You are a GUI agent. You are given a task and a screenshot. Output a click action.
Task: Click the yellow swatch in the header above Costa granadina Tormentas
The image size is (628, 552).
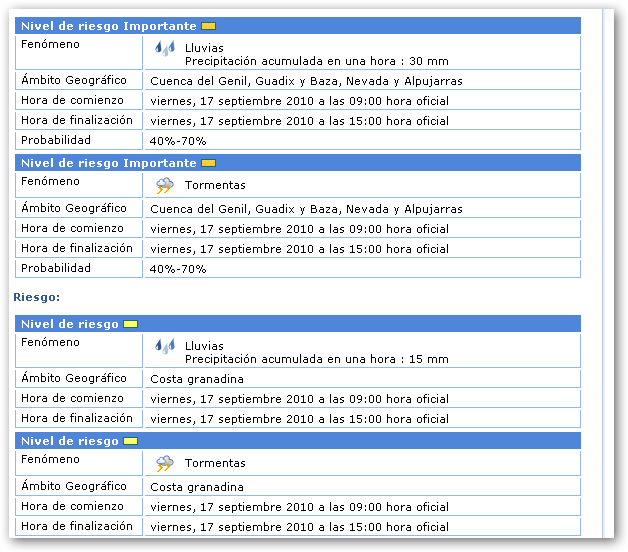click(x=130, y=441)
